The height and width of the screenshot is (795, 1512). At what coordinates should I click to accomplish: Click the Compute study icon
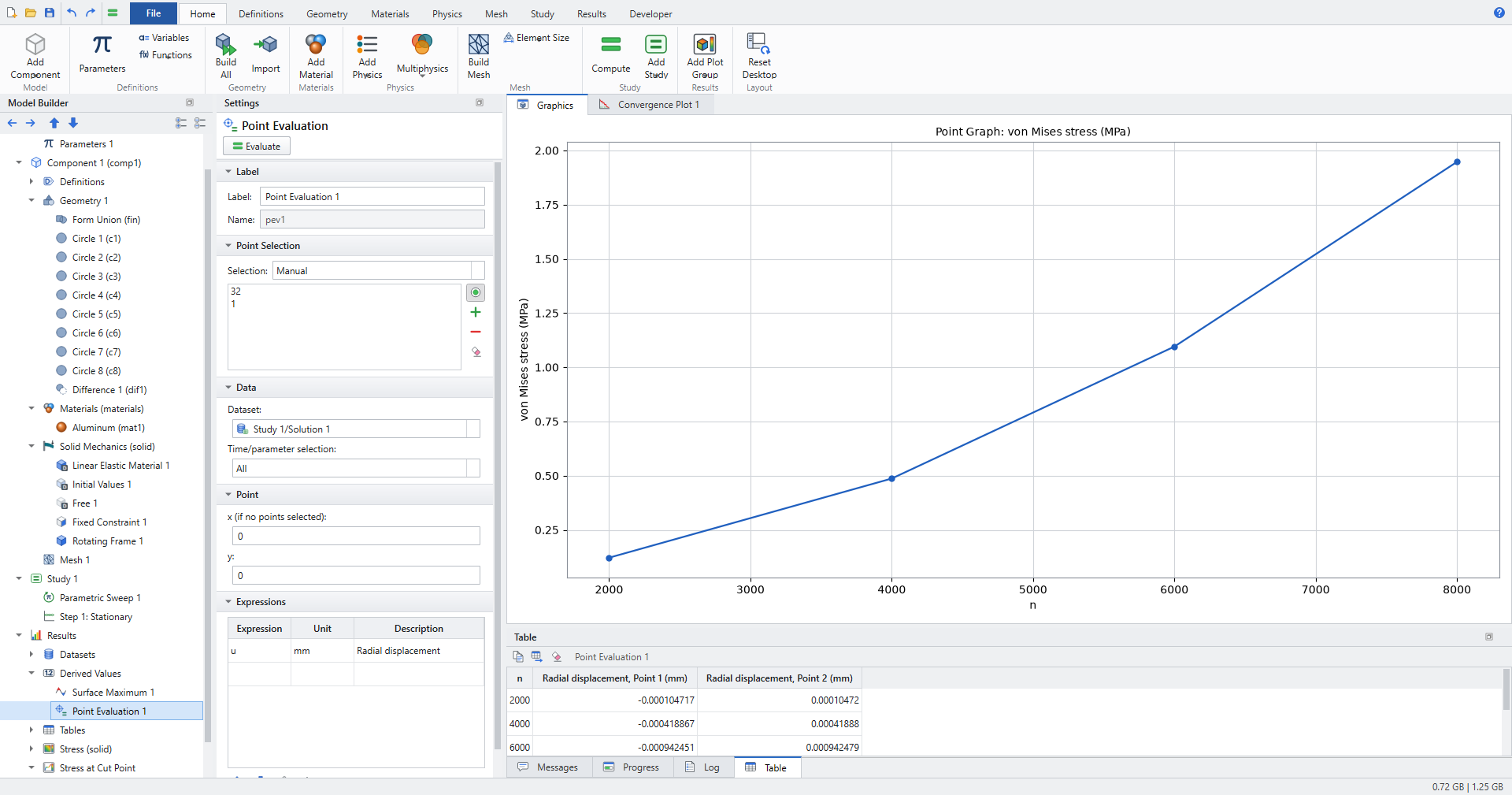pos(611,44)
